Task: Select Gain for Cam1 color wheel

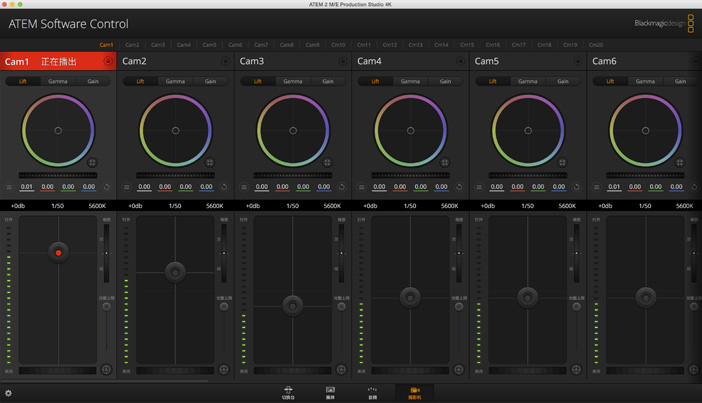Action: (x=93, y=81)
